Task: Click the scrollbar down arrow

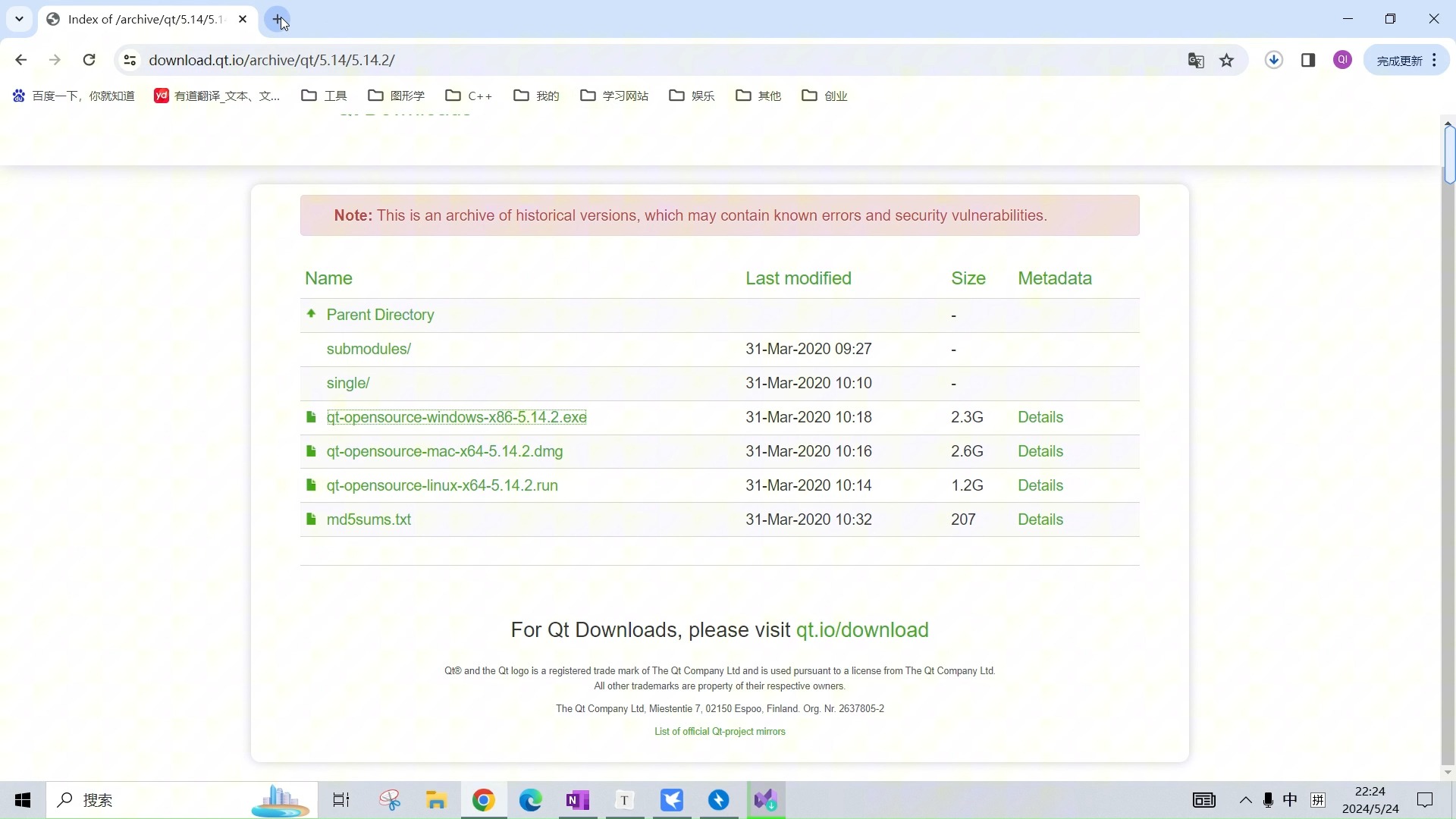Action: 1448,773
